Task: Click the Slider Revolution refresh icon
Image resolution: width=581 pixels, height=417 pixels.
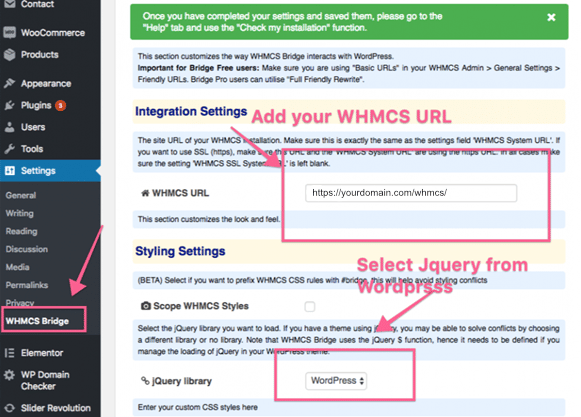Action: click(10, 408)
